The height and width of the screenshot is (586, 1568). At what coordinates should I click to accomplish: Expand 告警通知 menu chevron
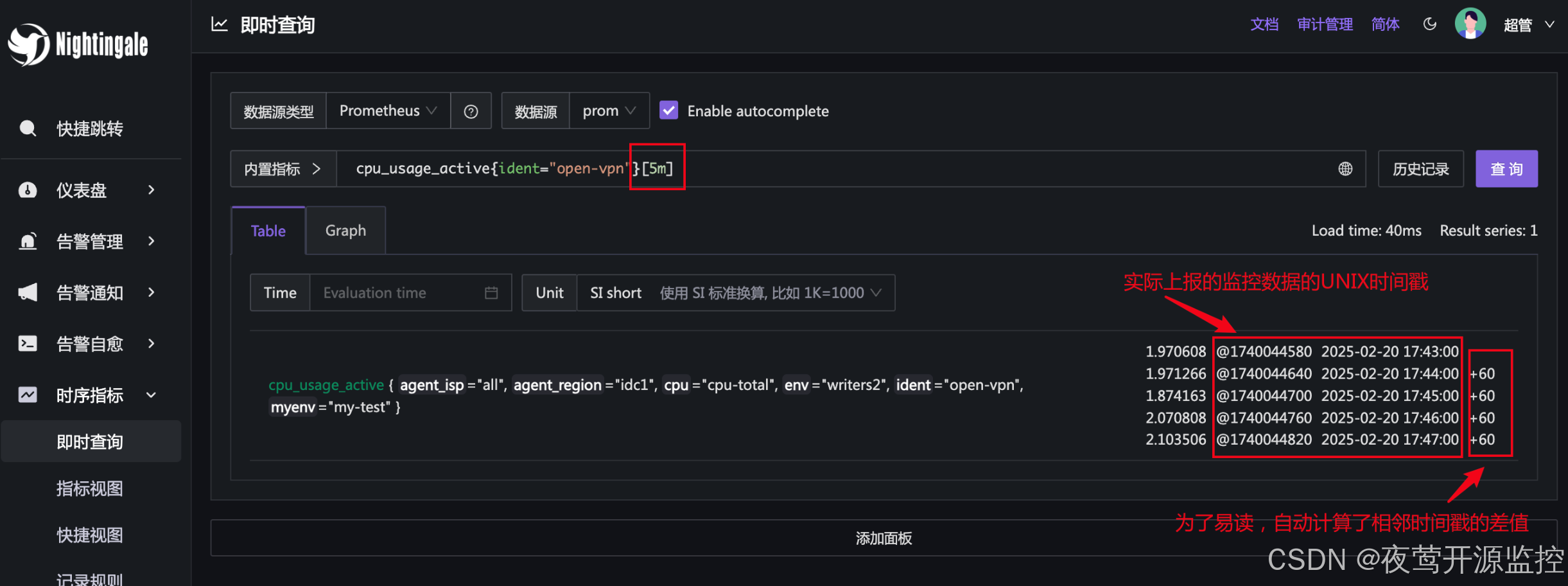pos(152,292)
